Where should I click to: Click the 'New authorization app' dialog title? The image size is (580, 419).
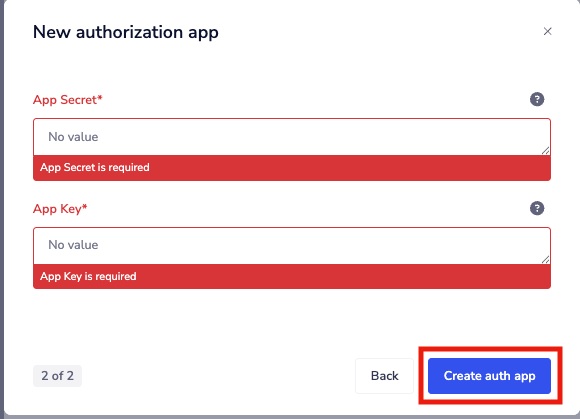(126, 33)
